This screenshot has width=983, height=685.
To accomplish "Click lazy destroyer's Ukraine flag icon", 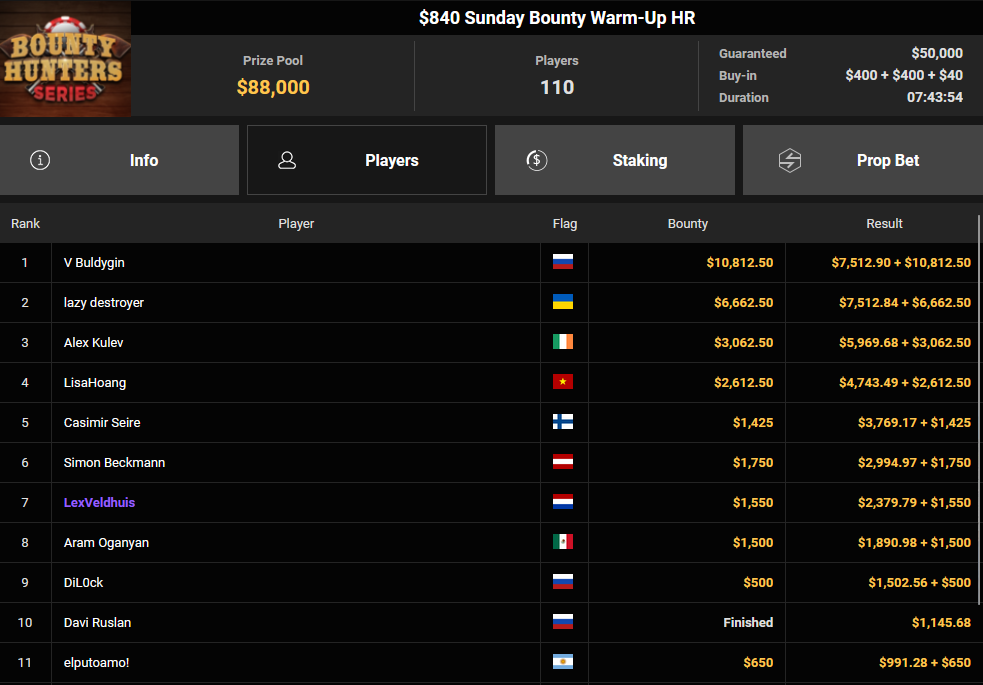I will pyautogui.click(x=563, y=302).
